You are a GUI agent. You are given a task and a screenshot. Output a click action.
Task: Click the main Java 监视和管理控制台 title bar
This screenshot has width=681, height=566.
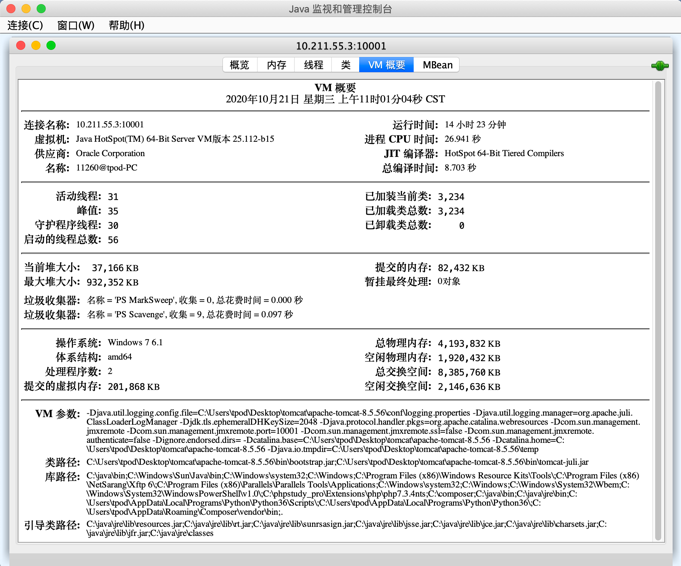click(x=340, y=8)
